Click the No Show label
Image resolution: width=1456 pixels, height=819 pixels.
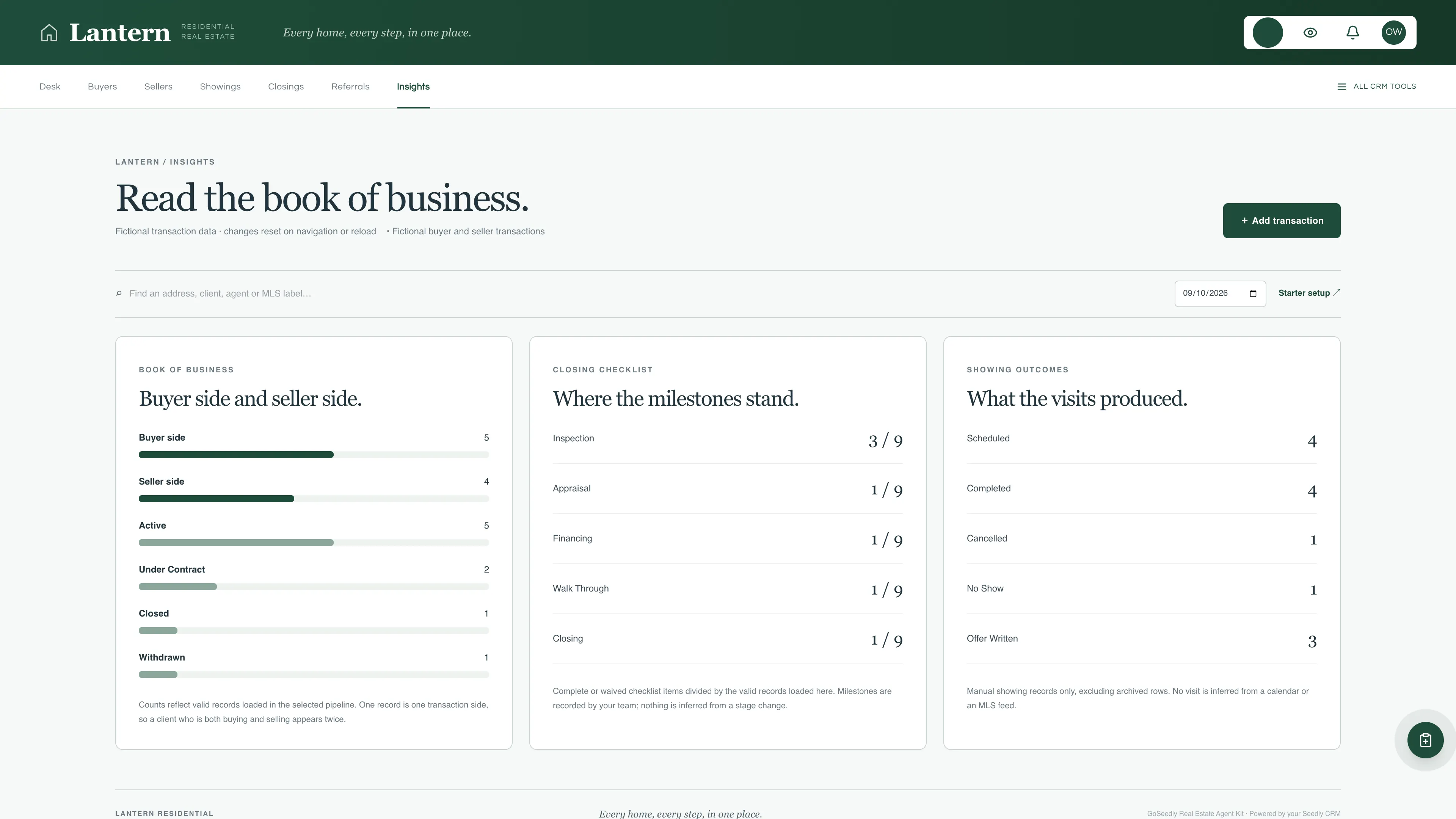pyautogui.click(x=985, y=588)
